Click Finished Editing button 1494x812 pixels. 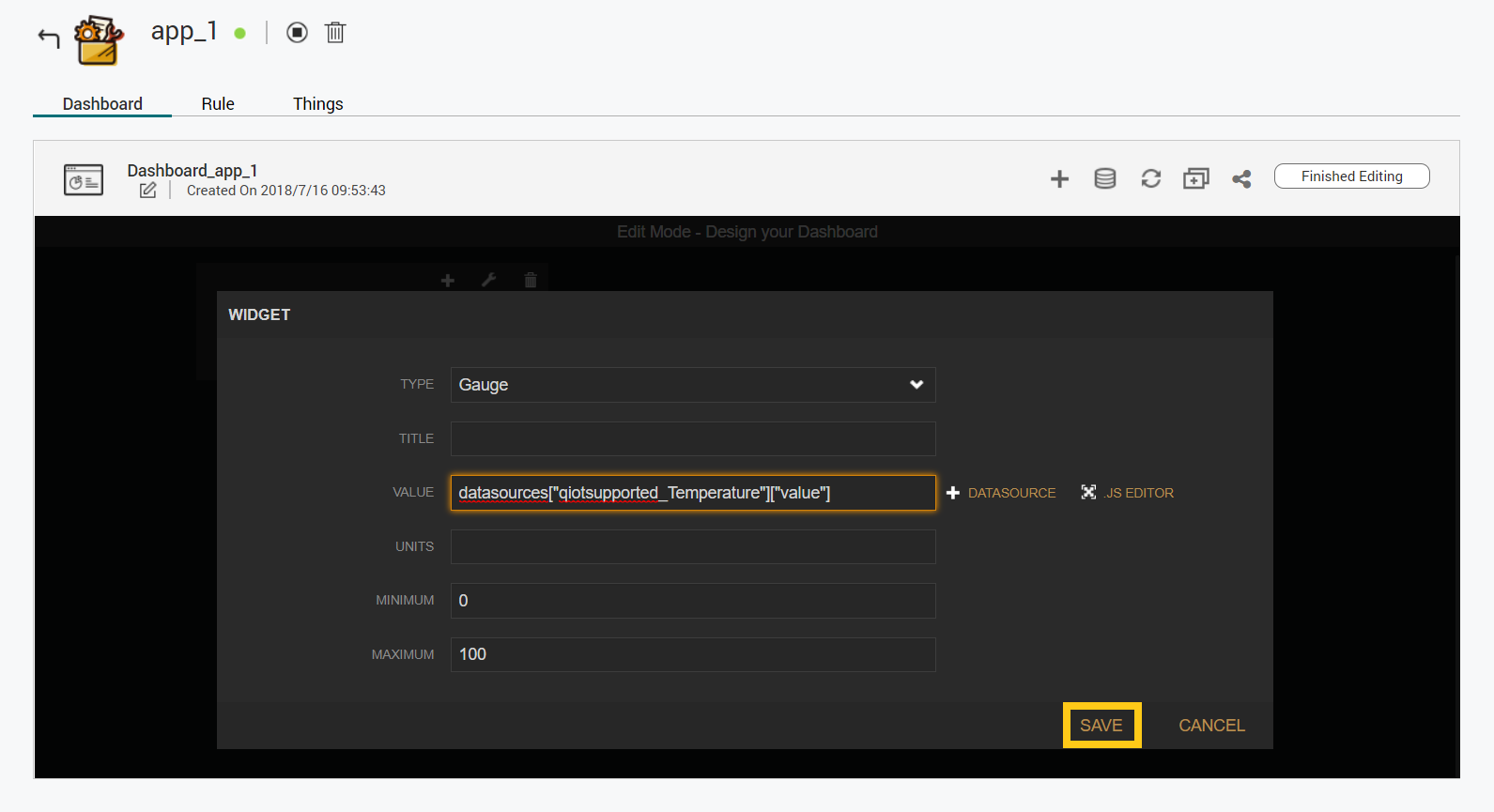coord(1351,176)
